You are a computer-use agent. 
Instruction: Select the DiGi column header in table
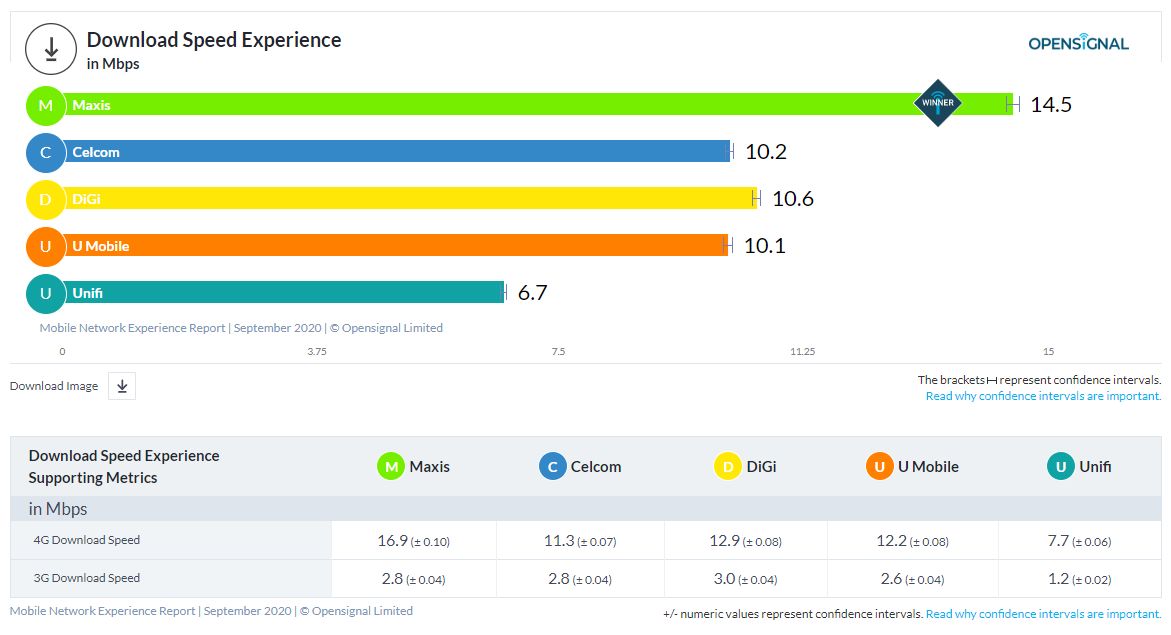745,466
